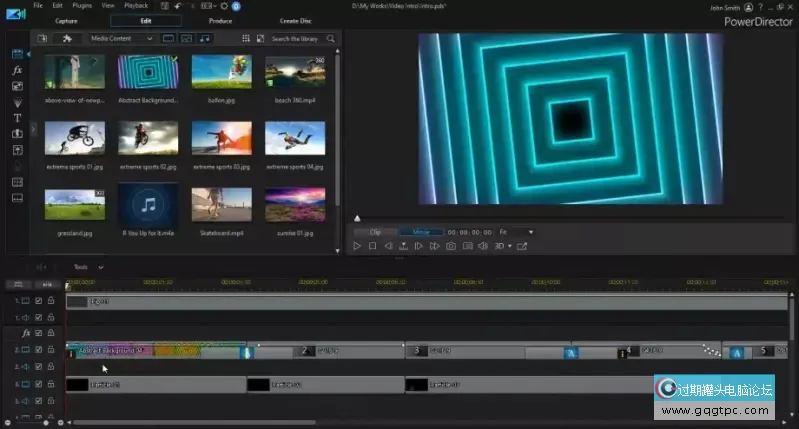The height and width of the screenshot is (429, 799).
Task: Open the Media Content dropdown
Action: click(122, 38)
